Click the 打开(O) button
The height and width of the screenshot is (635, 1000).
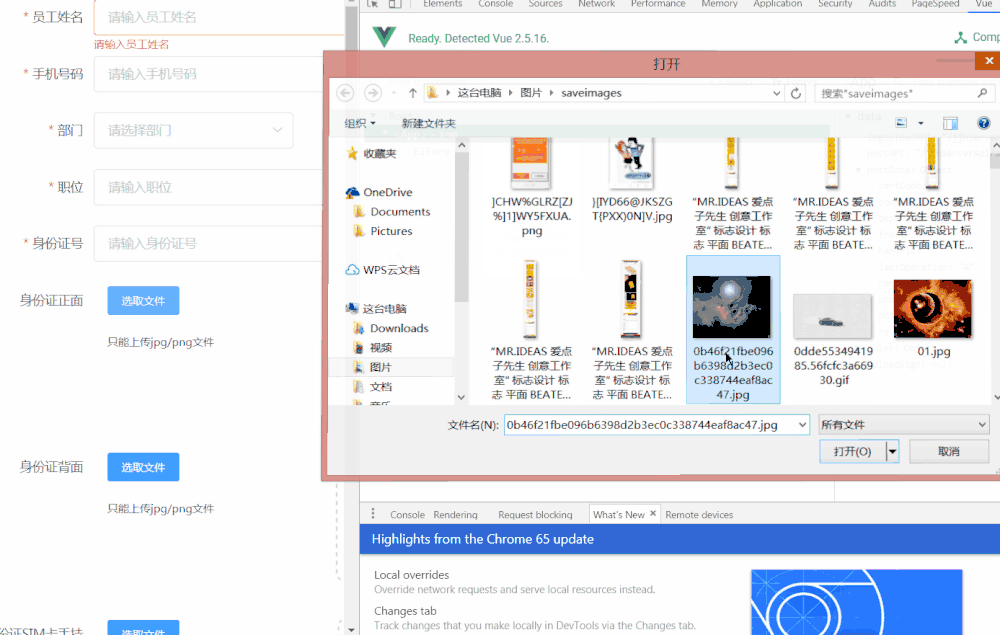coord(853,451)
